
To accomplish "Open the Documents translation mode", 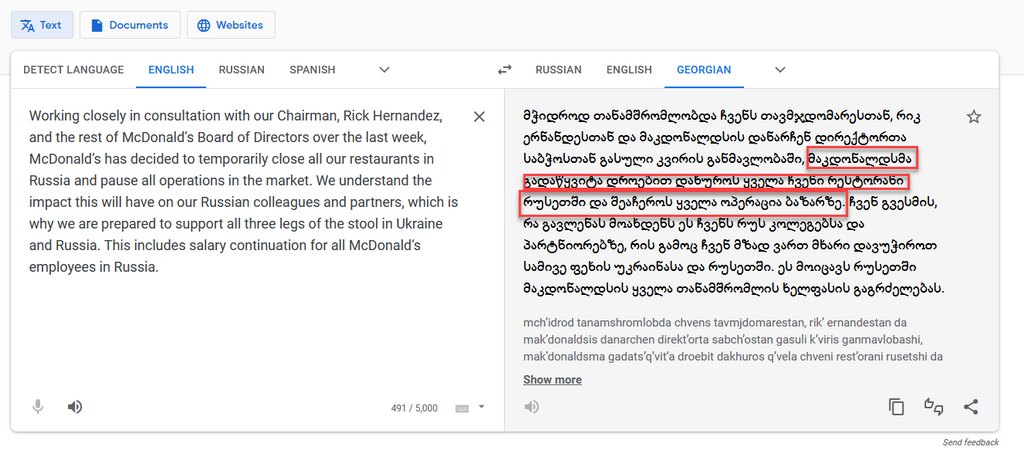I will tap(130, 25).
